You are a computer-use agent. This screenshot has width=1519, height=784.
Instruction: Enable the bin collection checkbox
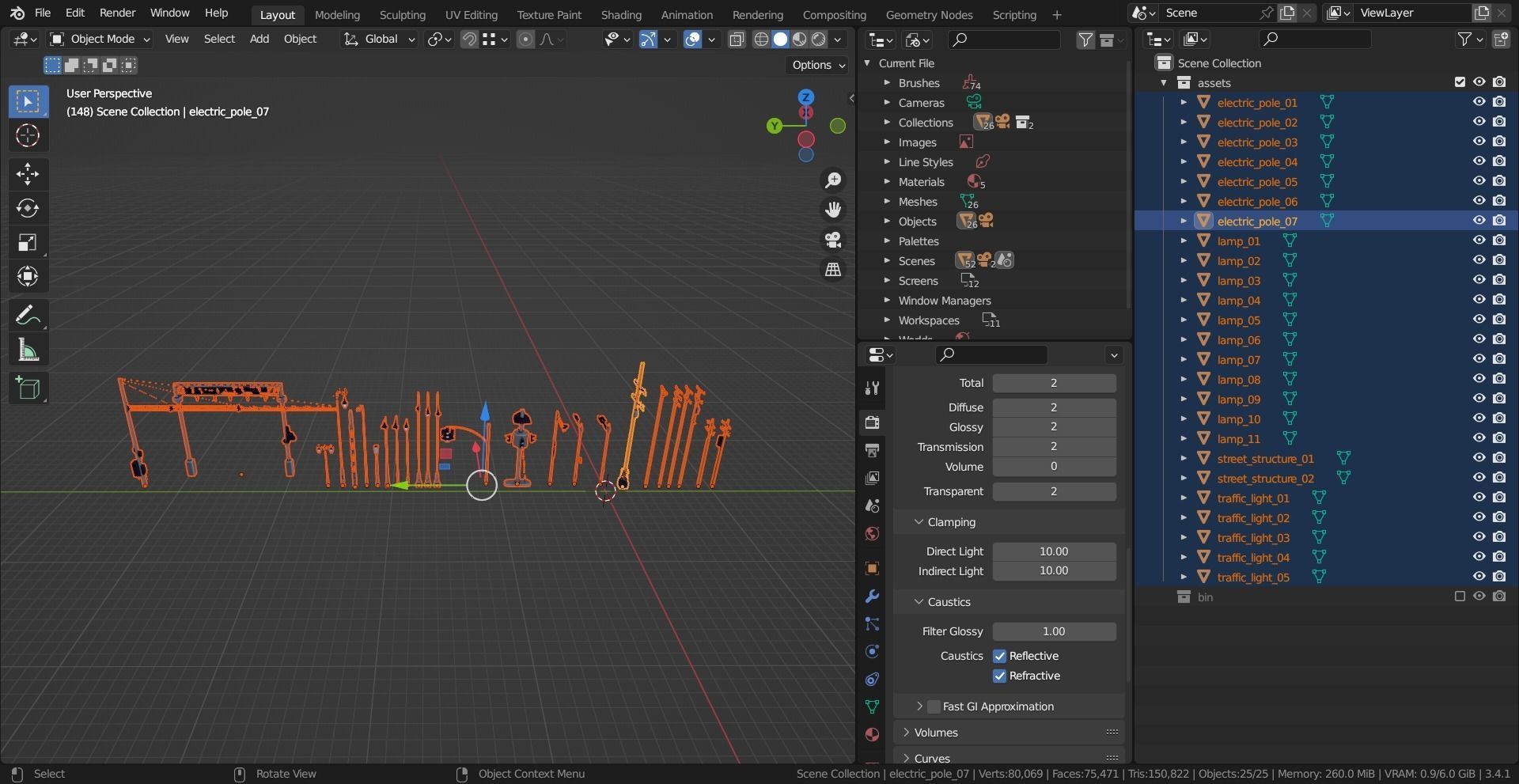tap(1460, 597)
